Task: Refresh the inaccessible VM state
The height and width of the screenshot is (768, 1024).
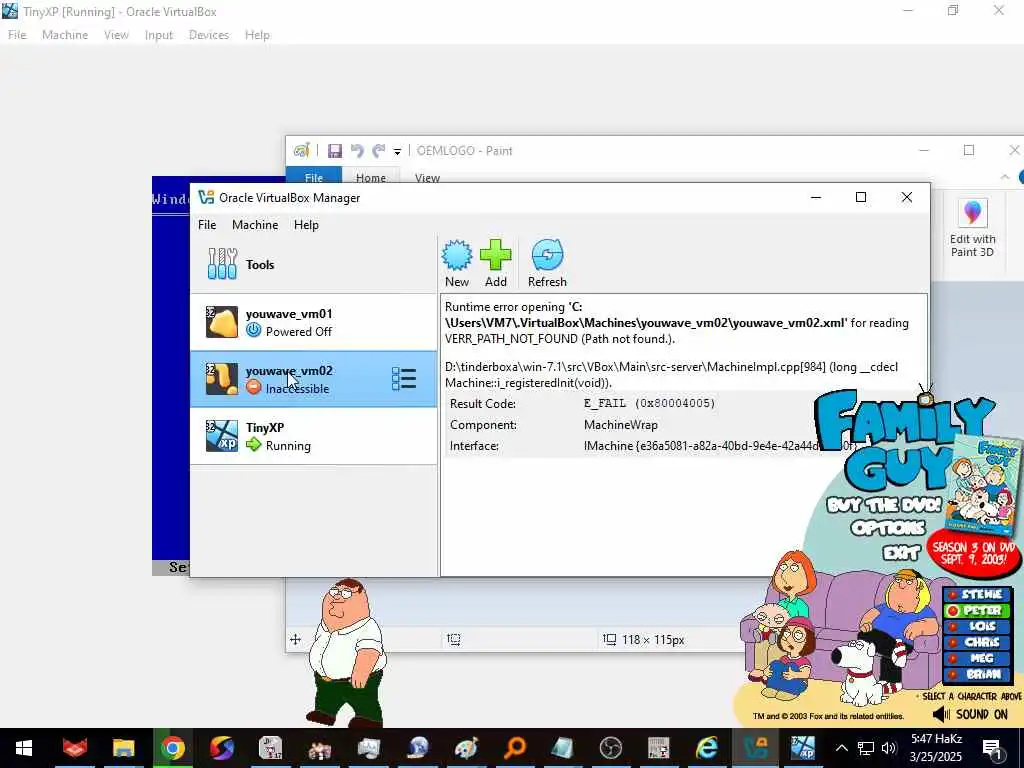Action: (547, 263)
